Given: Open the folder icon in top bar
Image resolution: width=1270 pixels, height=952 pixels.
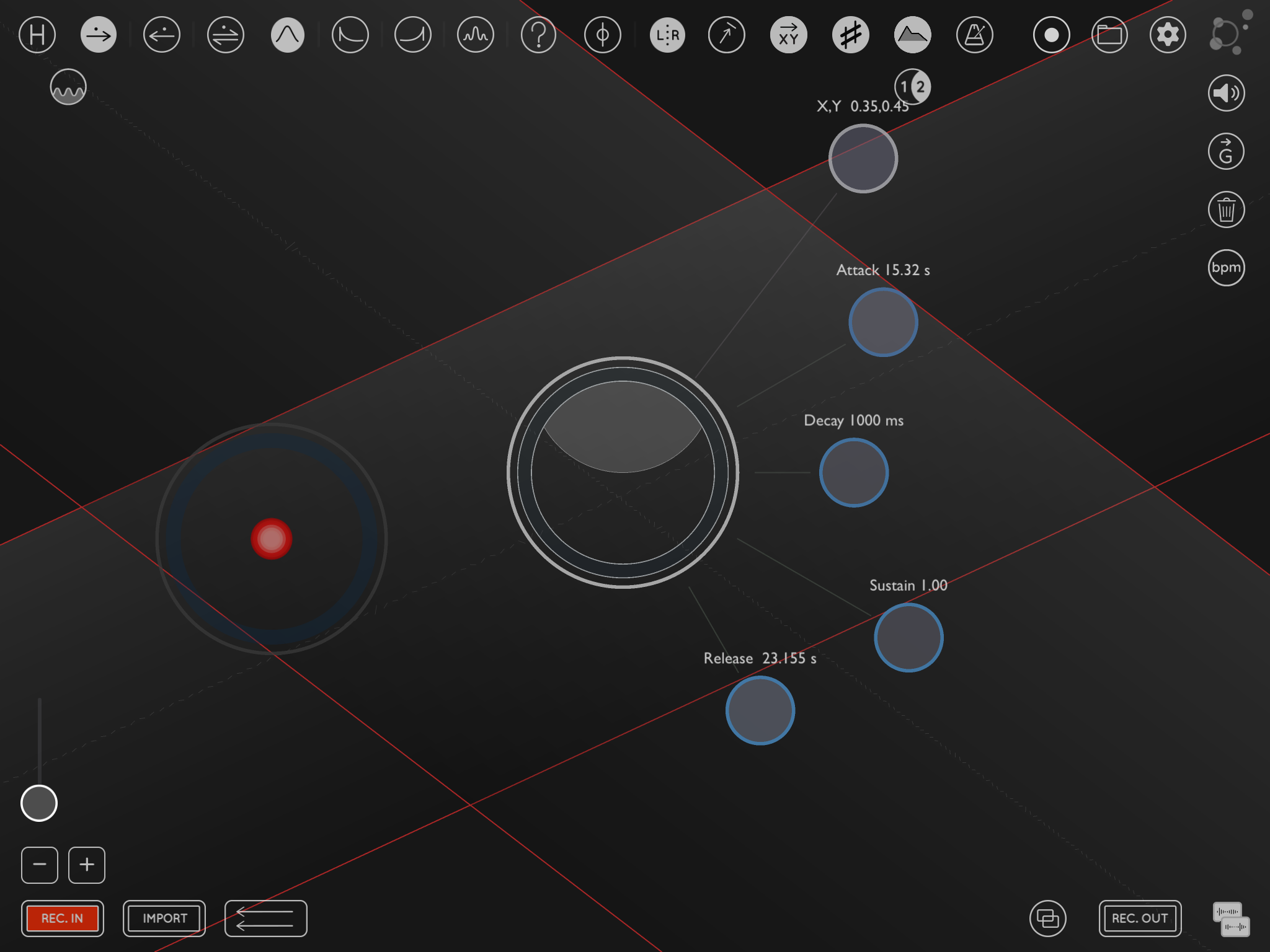Looking at the screenshot, I should pyautogui.click(x=1109, y=35).
